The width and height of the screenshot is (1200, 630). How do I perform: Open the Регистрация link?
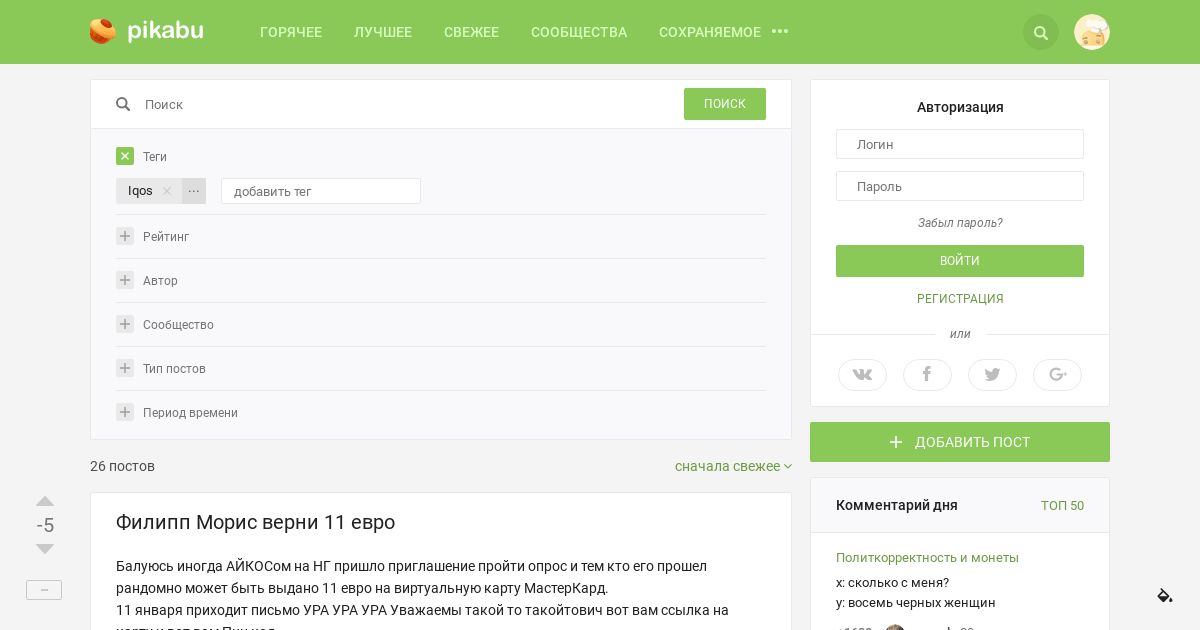pos(960,299)
